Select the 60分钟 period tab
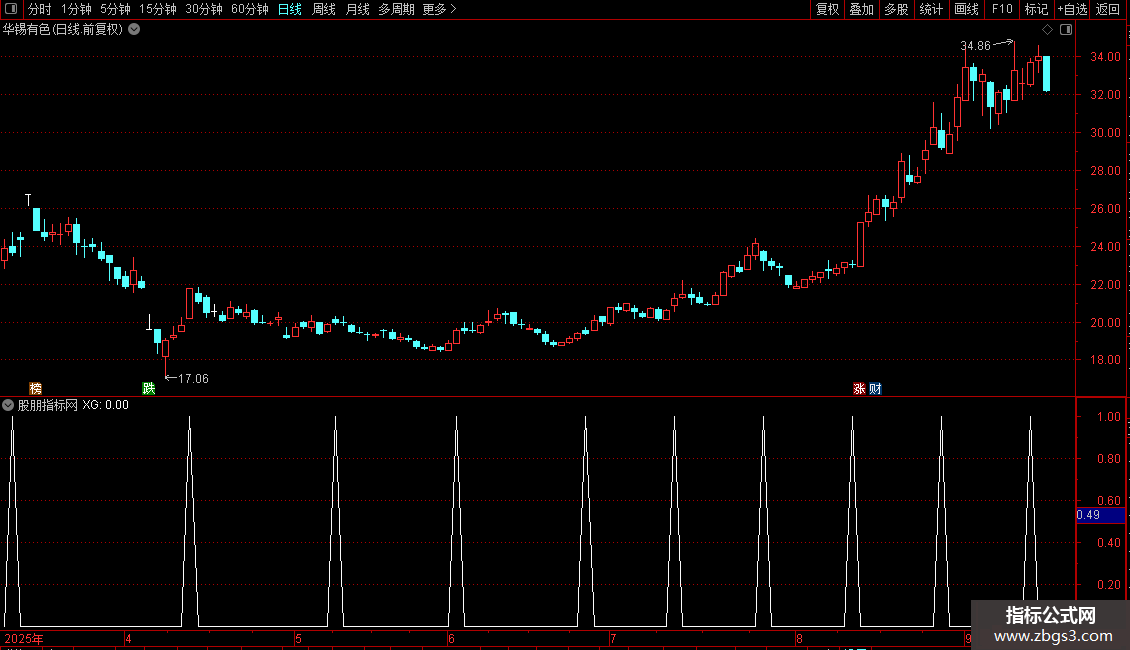Image resolution: width=1130 pixels, height=650 pixels. 250,9
